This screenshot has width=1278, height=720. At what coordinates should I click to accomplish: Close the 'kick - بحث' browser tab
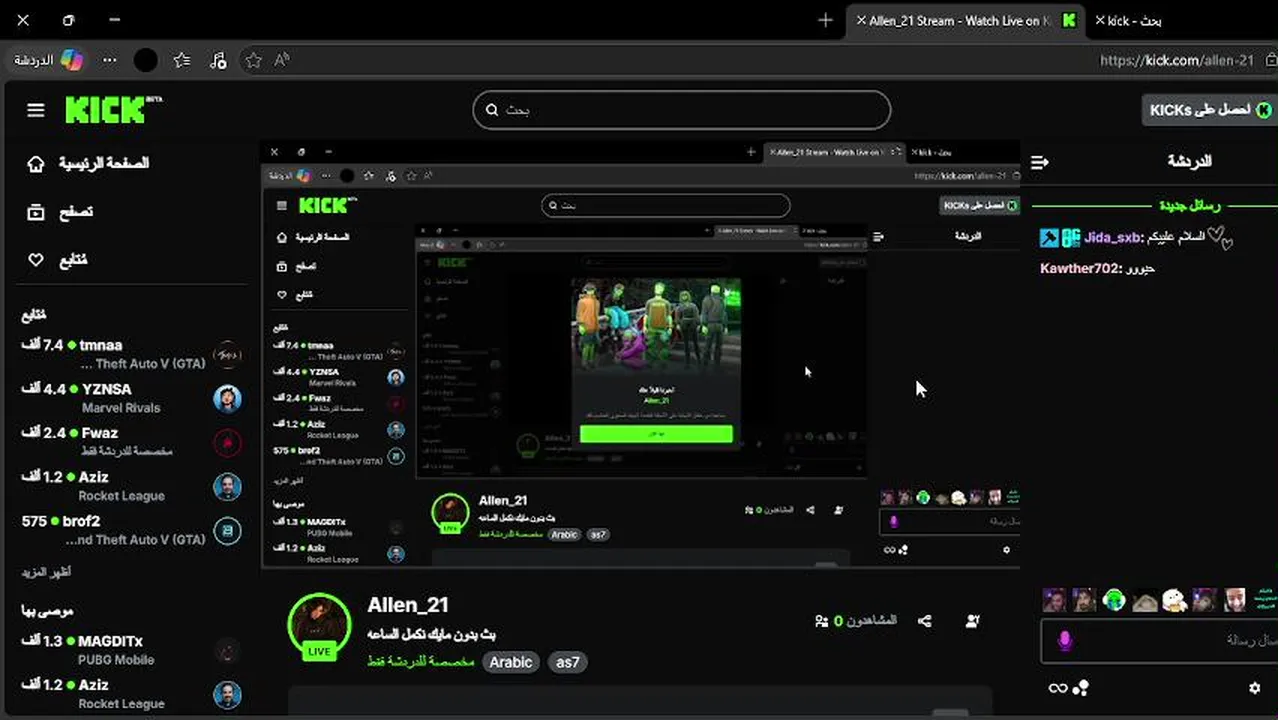pyautogui.click(x=1100, y=20)
